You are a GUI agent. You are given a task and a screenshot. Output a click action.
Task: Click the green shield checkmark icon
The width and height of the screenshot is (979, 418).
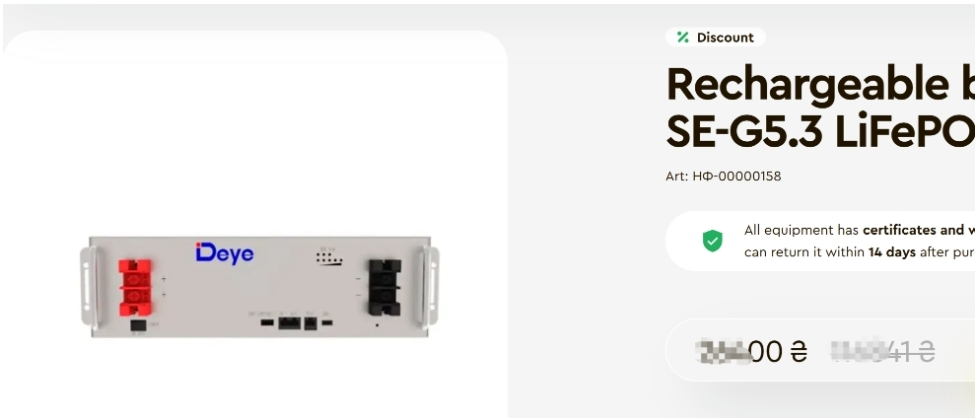click(712, 241)
